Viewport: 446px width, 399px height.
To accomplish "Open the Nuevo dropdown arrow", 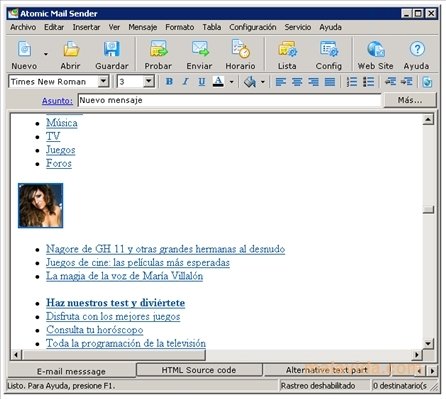I will 46,54.
